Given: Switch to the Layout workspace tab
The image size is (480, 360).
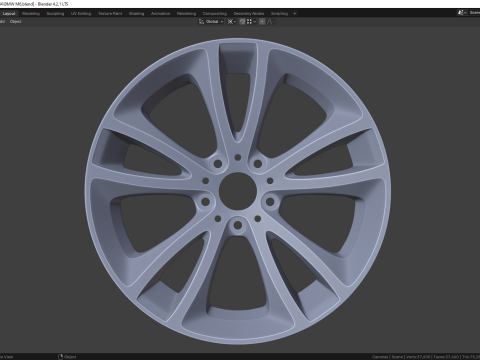Looking at the screenshot, I should coord(9,14).
